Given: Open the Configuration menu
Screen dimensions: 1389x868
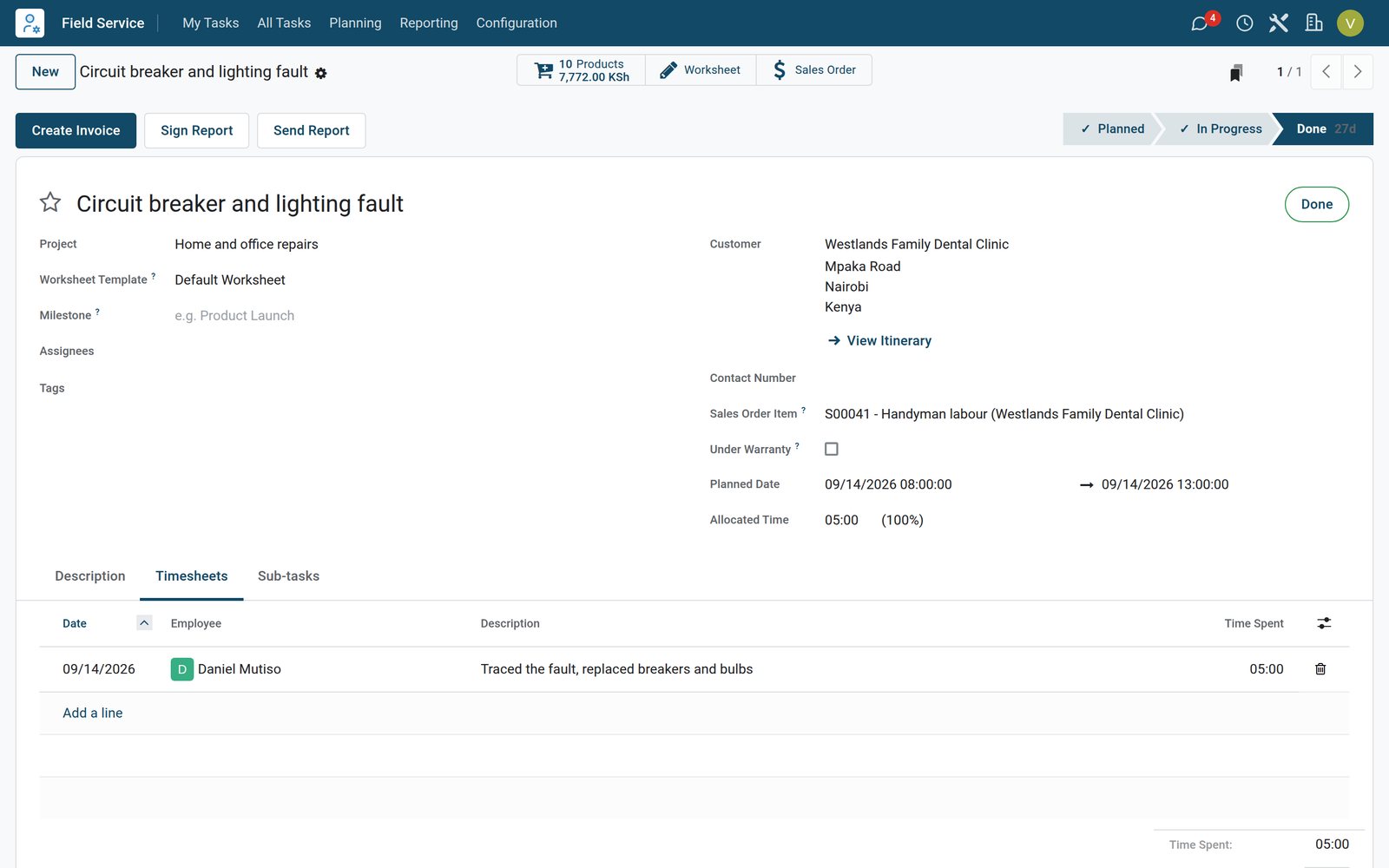Looking at the screenshot, I should 517,23.
